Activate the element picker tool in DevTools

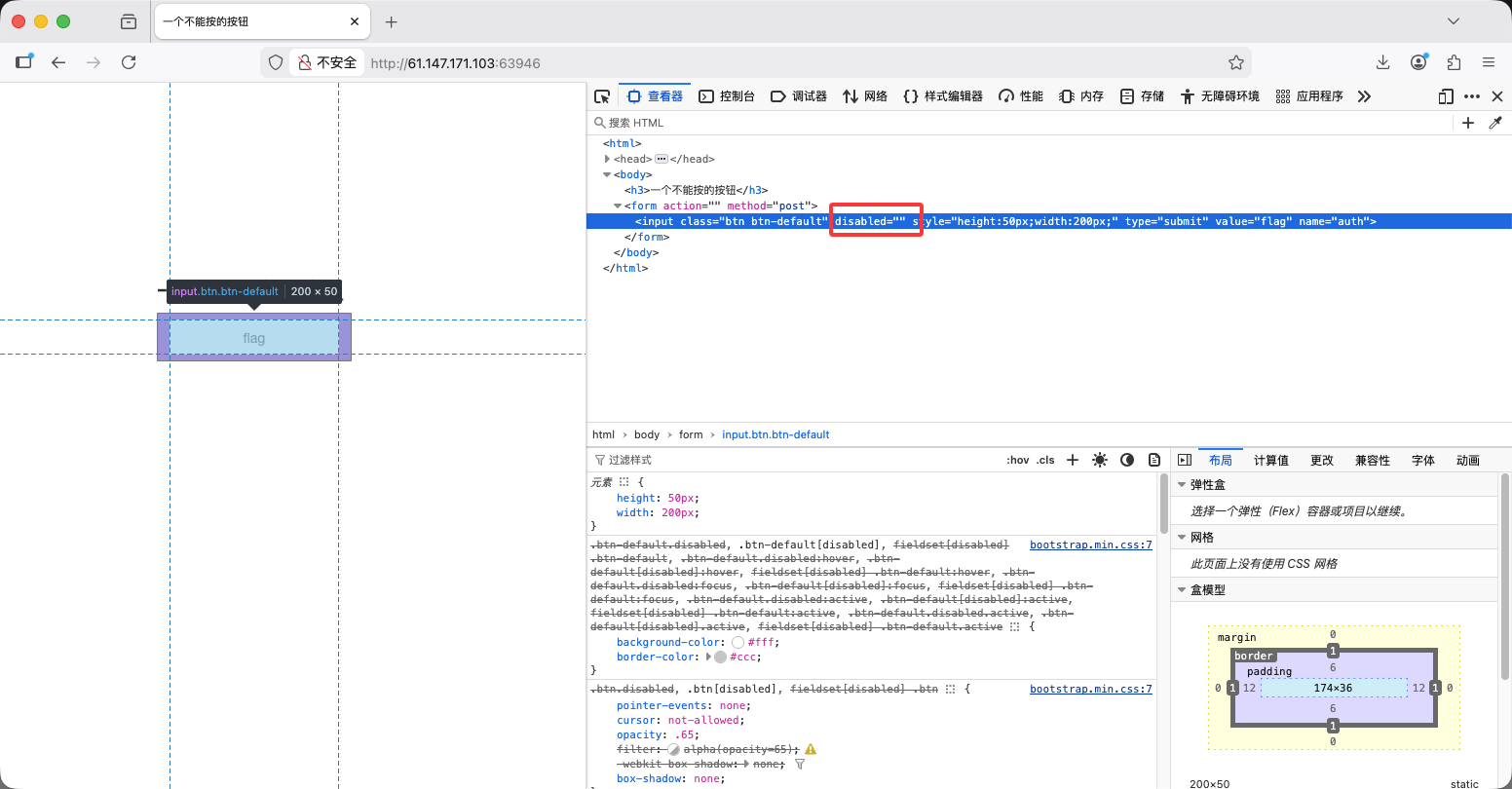[602, 96]
